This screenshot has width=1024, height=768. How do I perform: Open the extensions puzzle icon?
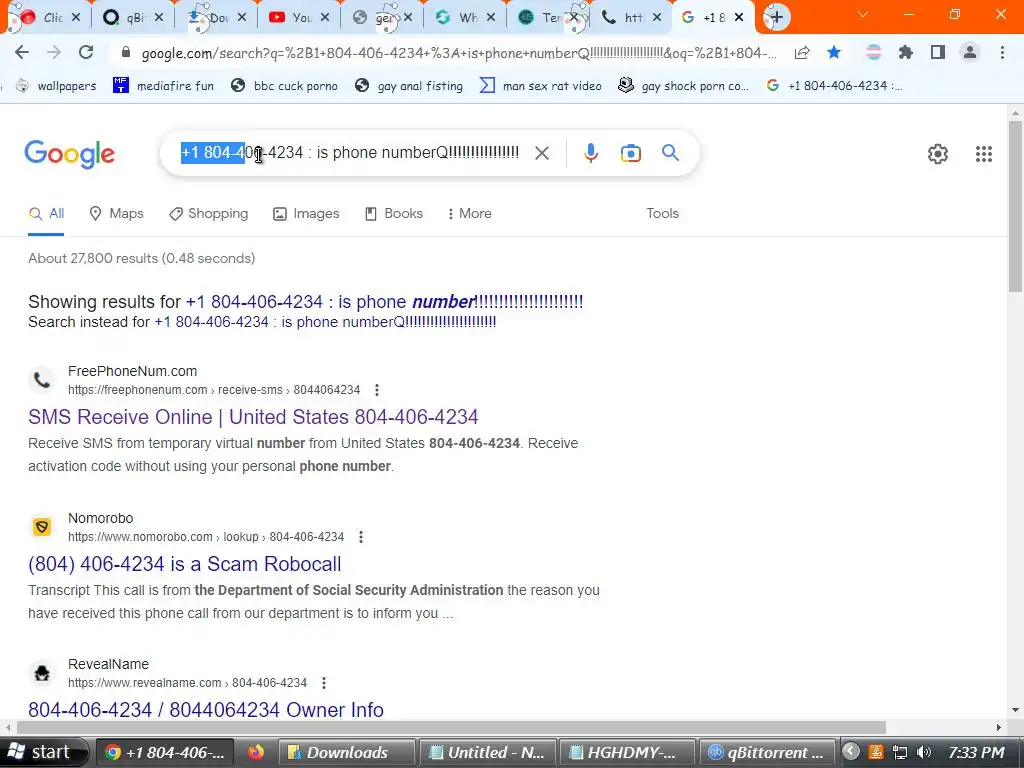906,52
